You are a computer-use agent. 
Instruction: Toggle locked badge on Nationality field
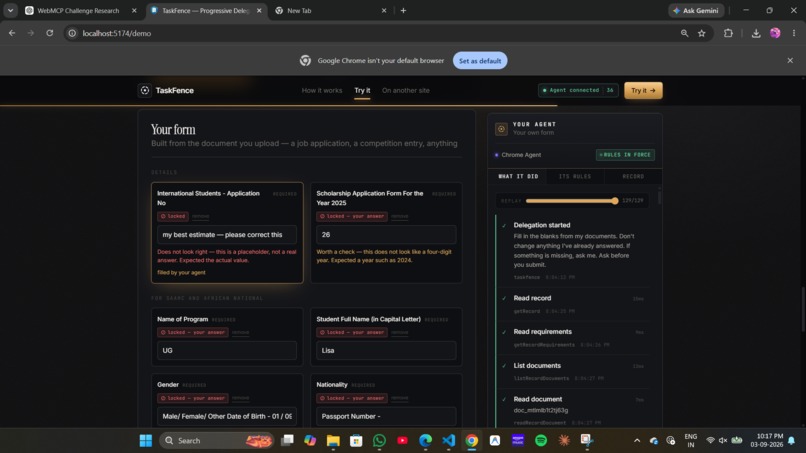tap(352, 398)
